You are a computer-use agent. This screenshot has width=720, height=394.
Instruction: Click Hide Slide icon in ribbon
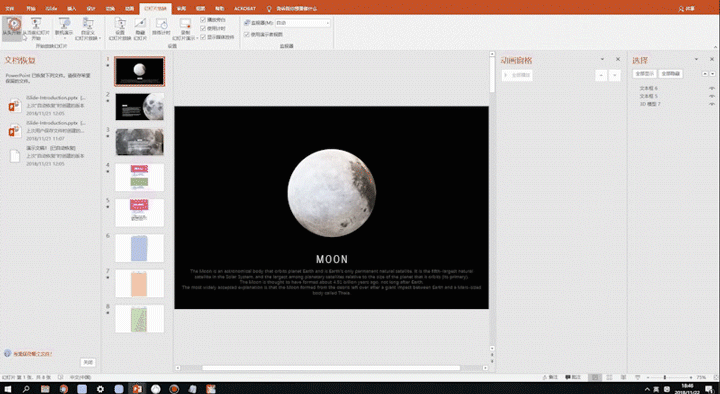coord(140,23)
